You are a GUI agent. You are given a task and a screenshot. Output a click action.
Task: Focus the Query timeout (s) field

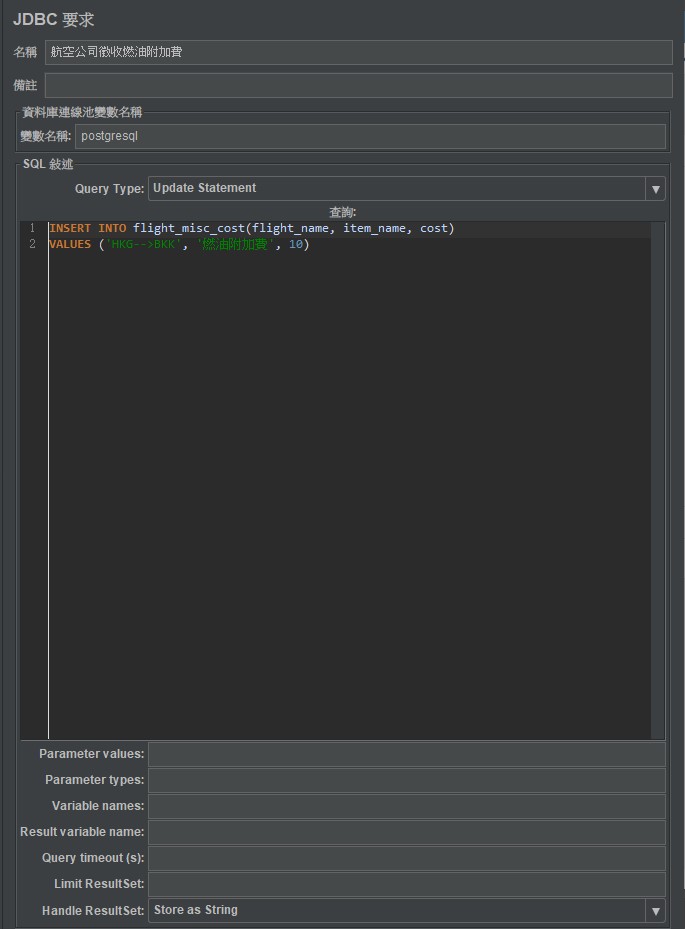(x=406, y=858)
